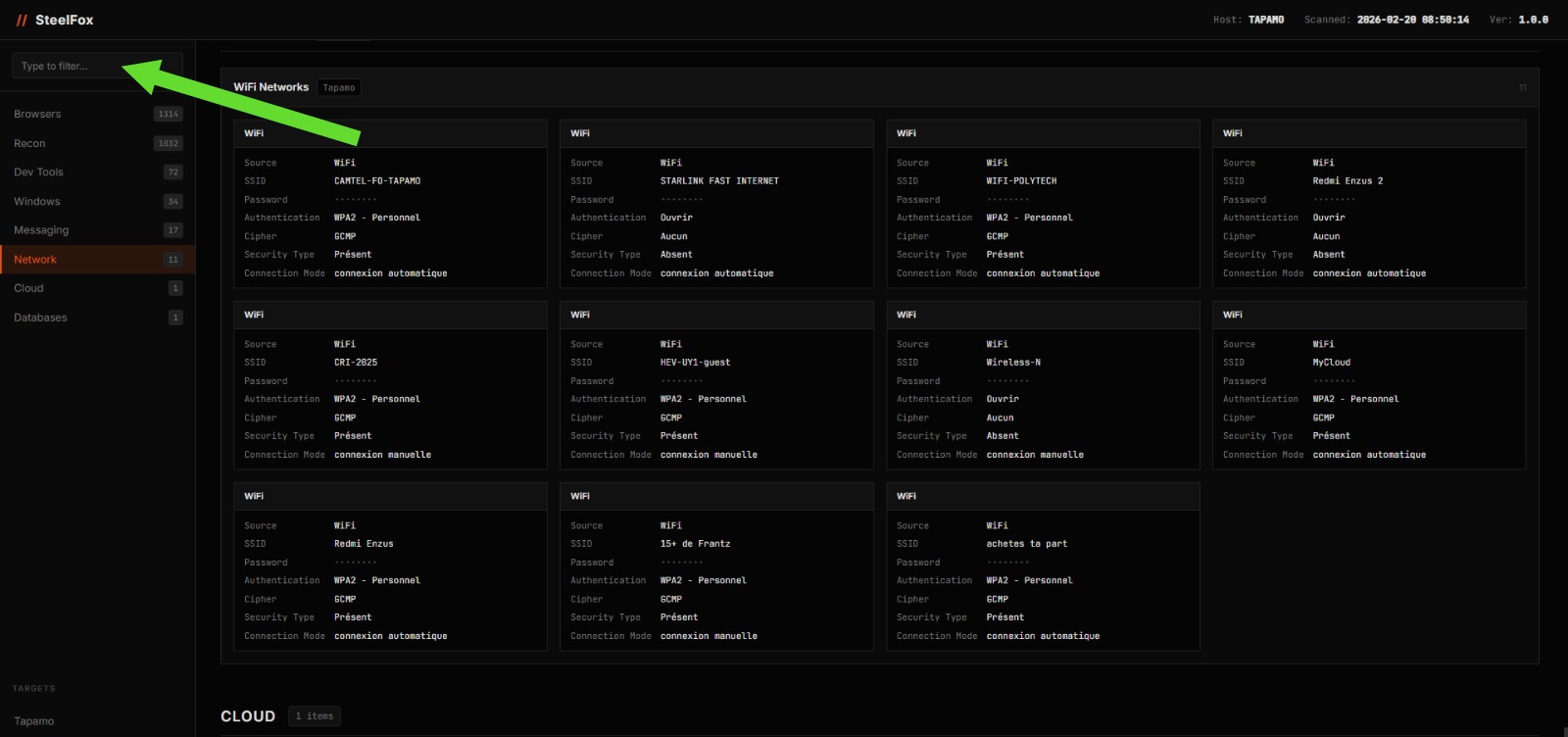Click the Tapamo tag beside WiFi Networks

[339, 87]
